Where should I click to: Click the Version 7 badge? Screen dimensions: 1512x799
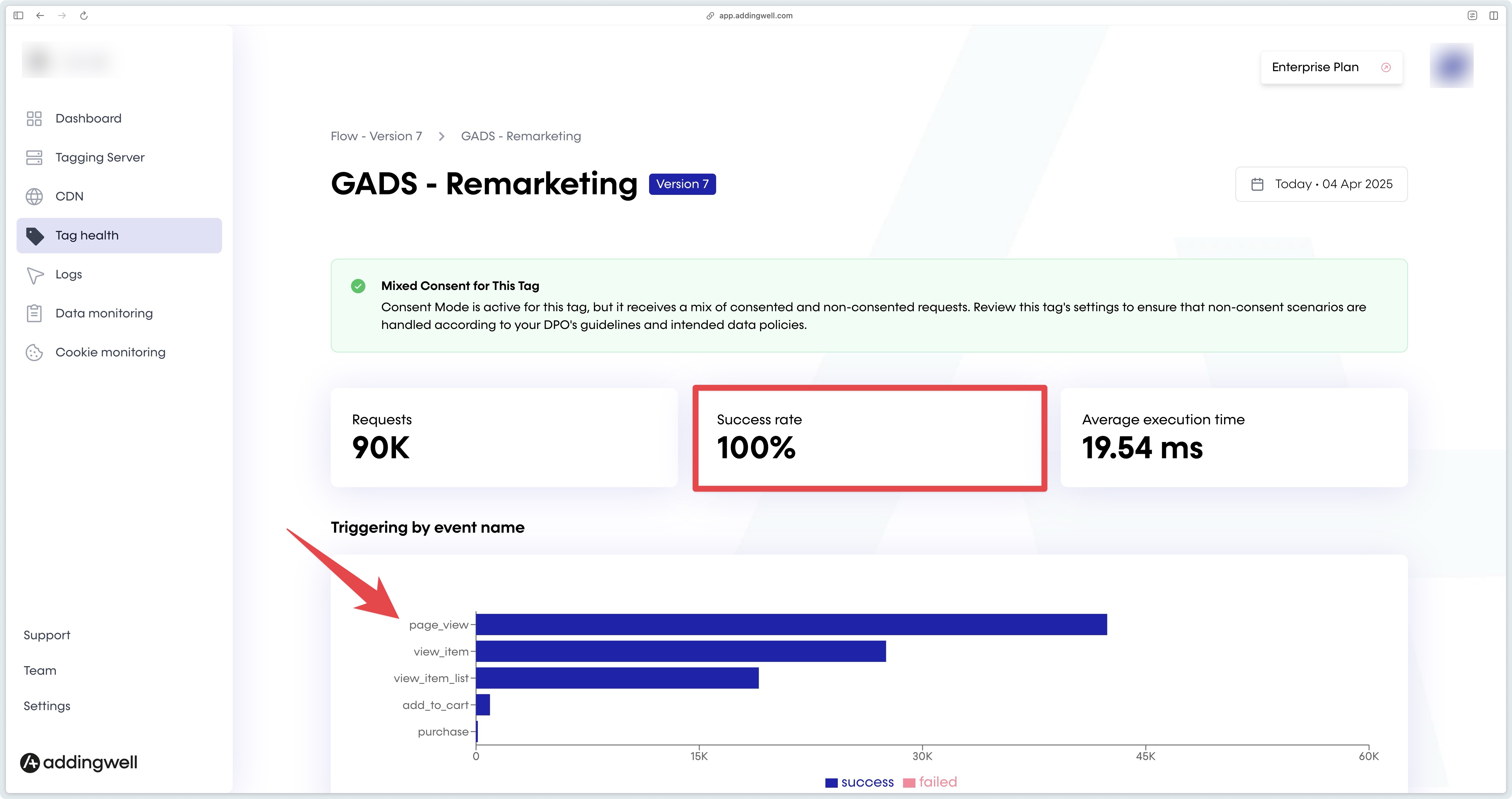tap(682, 184)
